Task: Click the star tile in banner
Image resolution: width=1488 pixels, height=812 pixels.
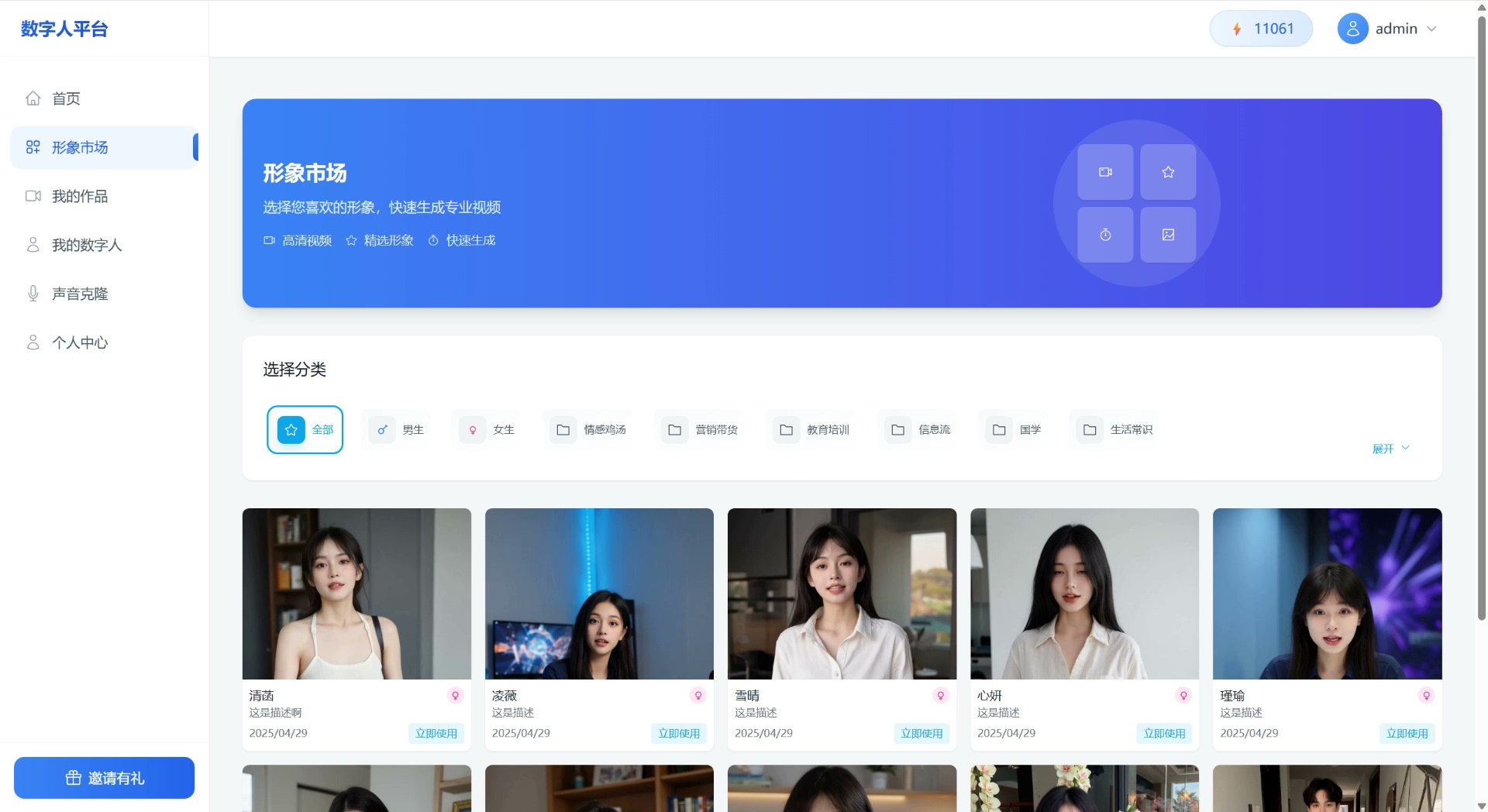Action: point(1168,172)
